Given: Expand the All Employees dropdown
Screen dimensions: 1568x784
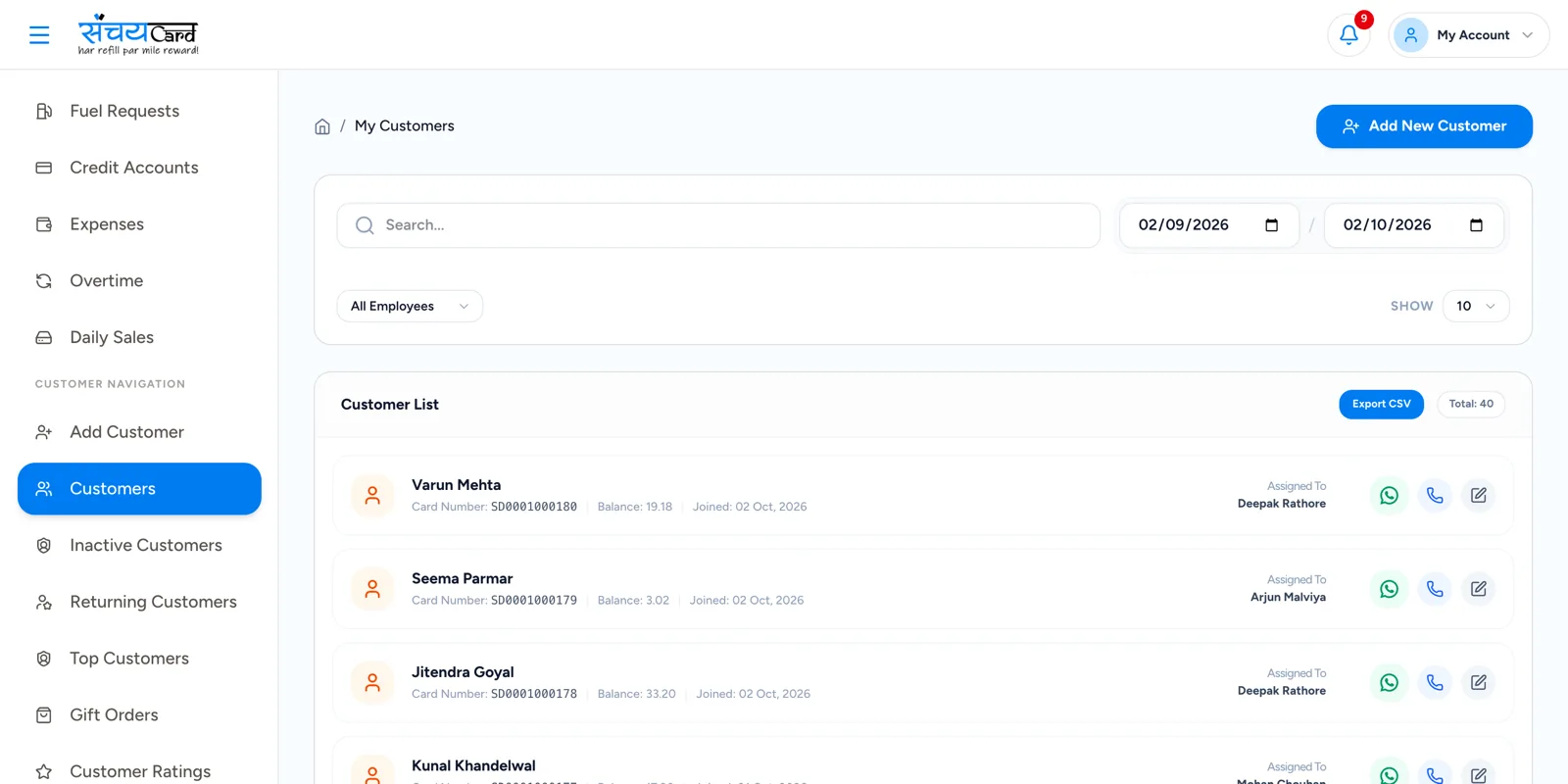Looking at the screenshot, I should tap(410, 306).
